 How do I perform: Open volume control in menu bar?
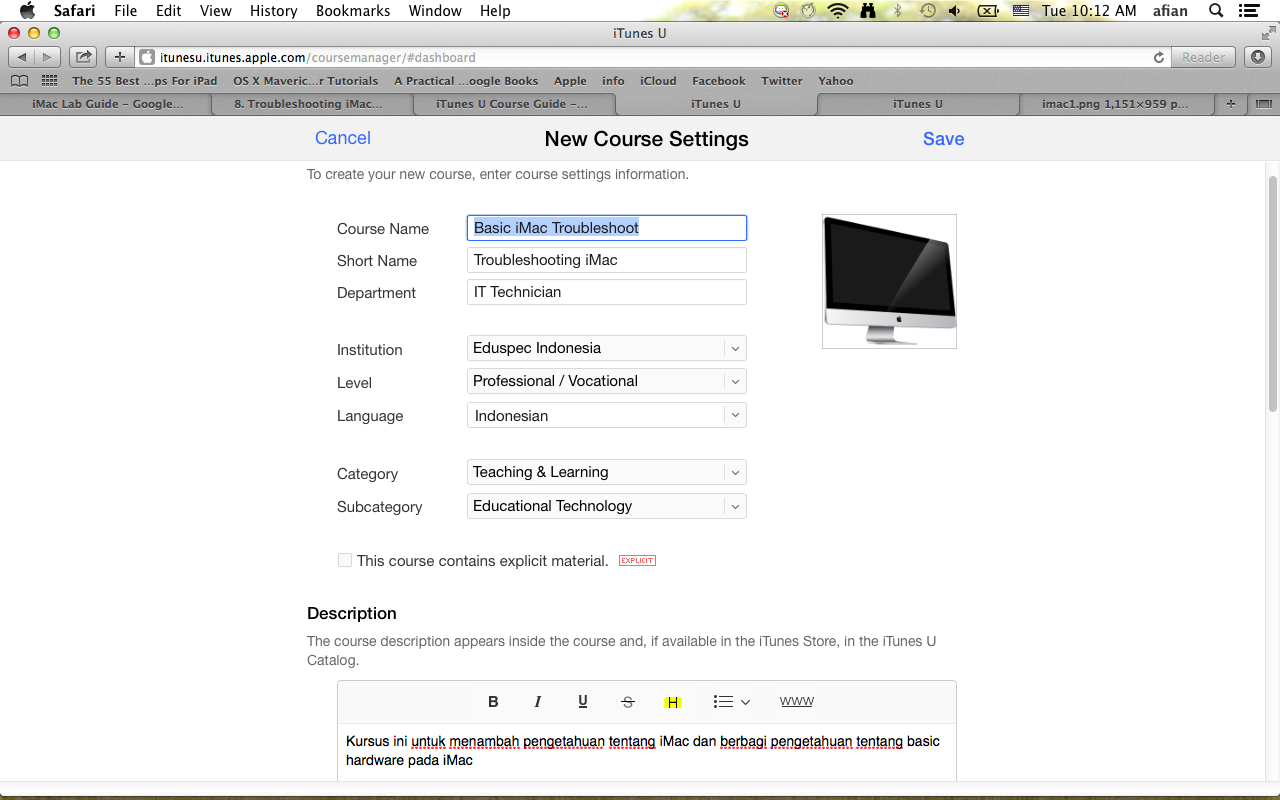[955, 11]
